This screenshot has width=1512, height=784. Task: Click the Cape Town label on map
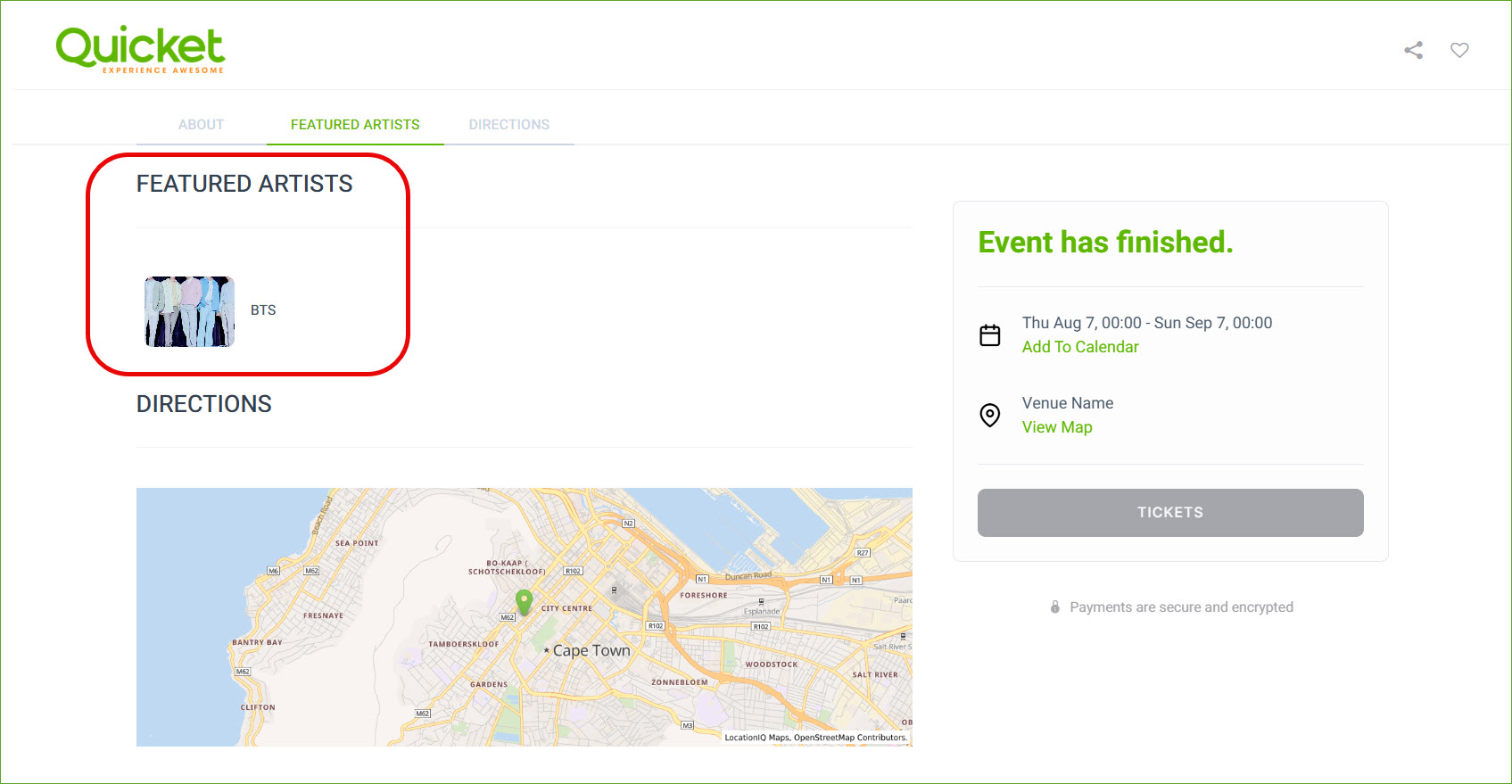point(591,651)
